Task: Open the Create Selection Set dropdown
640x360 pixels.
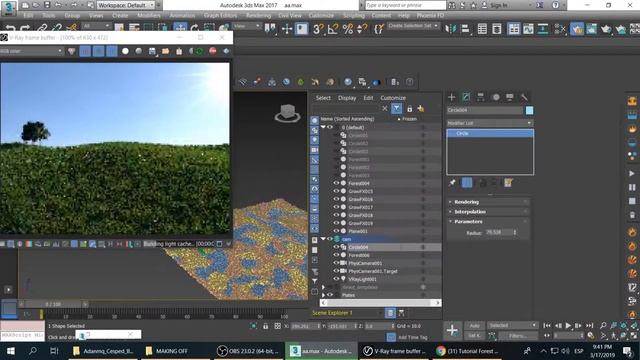Action: (x=413, y=26)
